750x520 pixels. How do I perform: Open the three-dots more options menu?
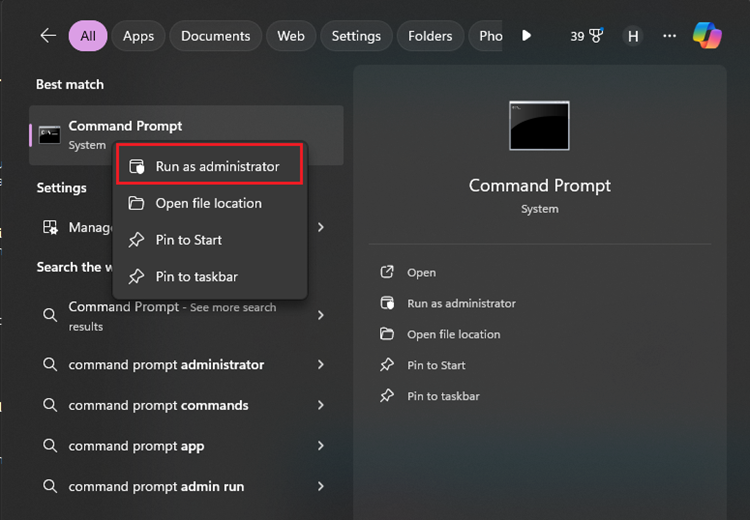coord(669,36)
